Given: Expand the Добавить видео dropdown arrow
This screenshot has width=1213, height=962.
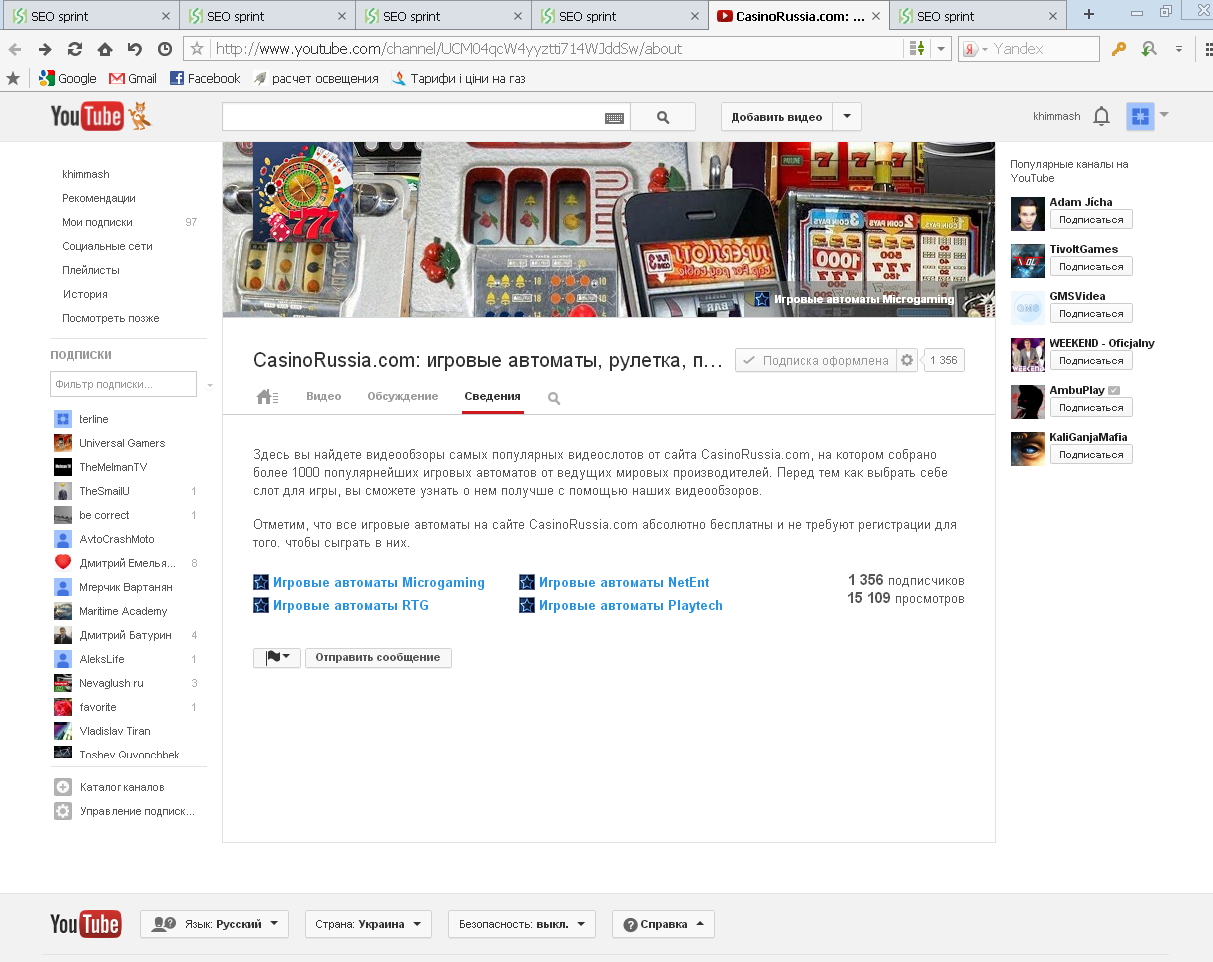Looking at the screenshot, I should click(x=847, y=117).
